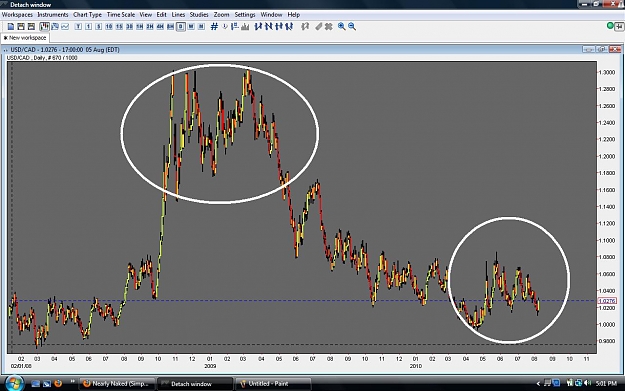Screen dimensions: 625x391
Task: Open the Zoom menu
Action: tap(222, 15)
